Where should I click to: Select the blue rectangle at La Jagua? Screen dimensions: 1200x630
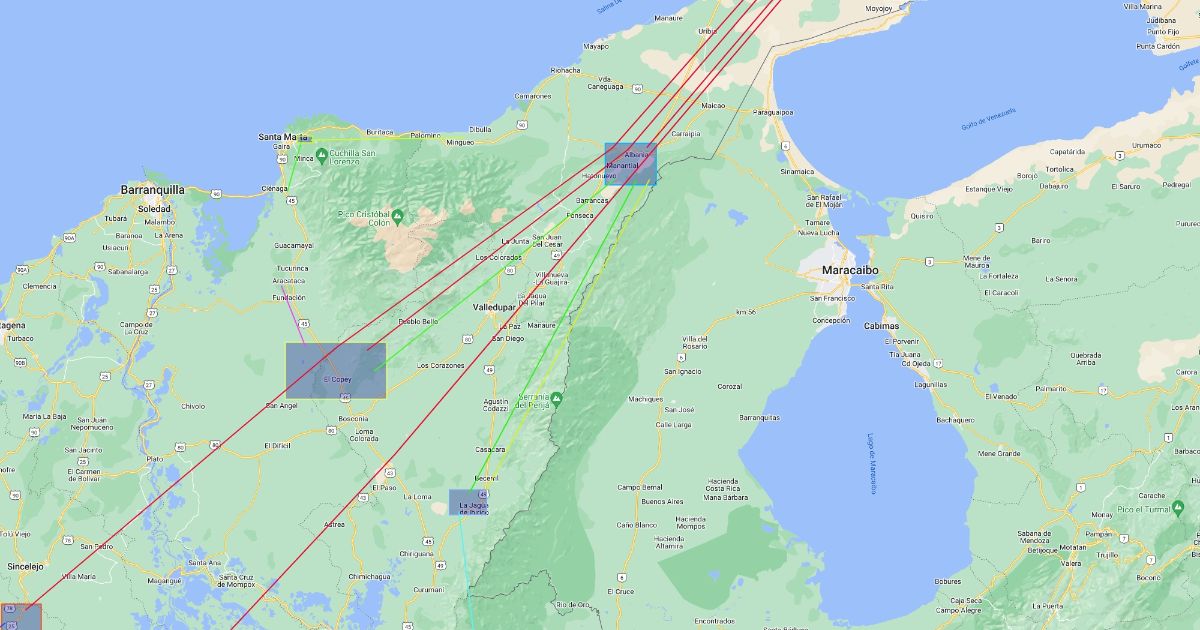coord(469,503)
